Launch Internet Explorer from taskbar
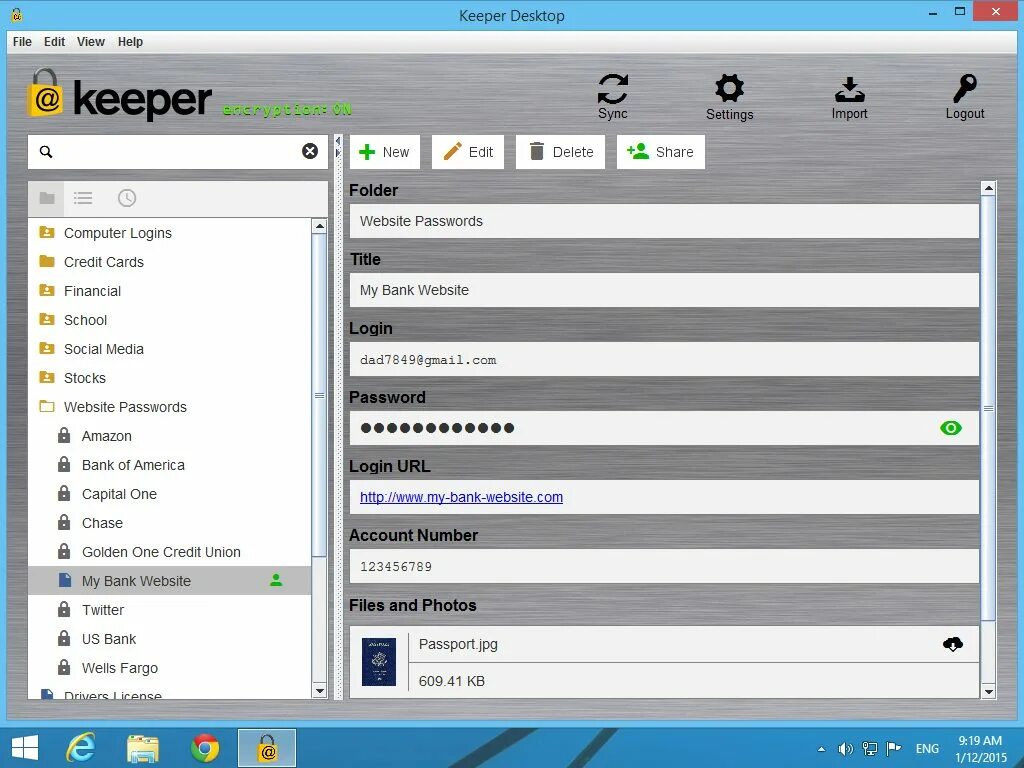 point(81,748)
